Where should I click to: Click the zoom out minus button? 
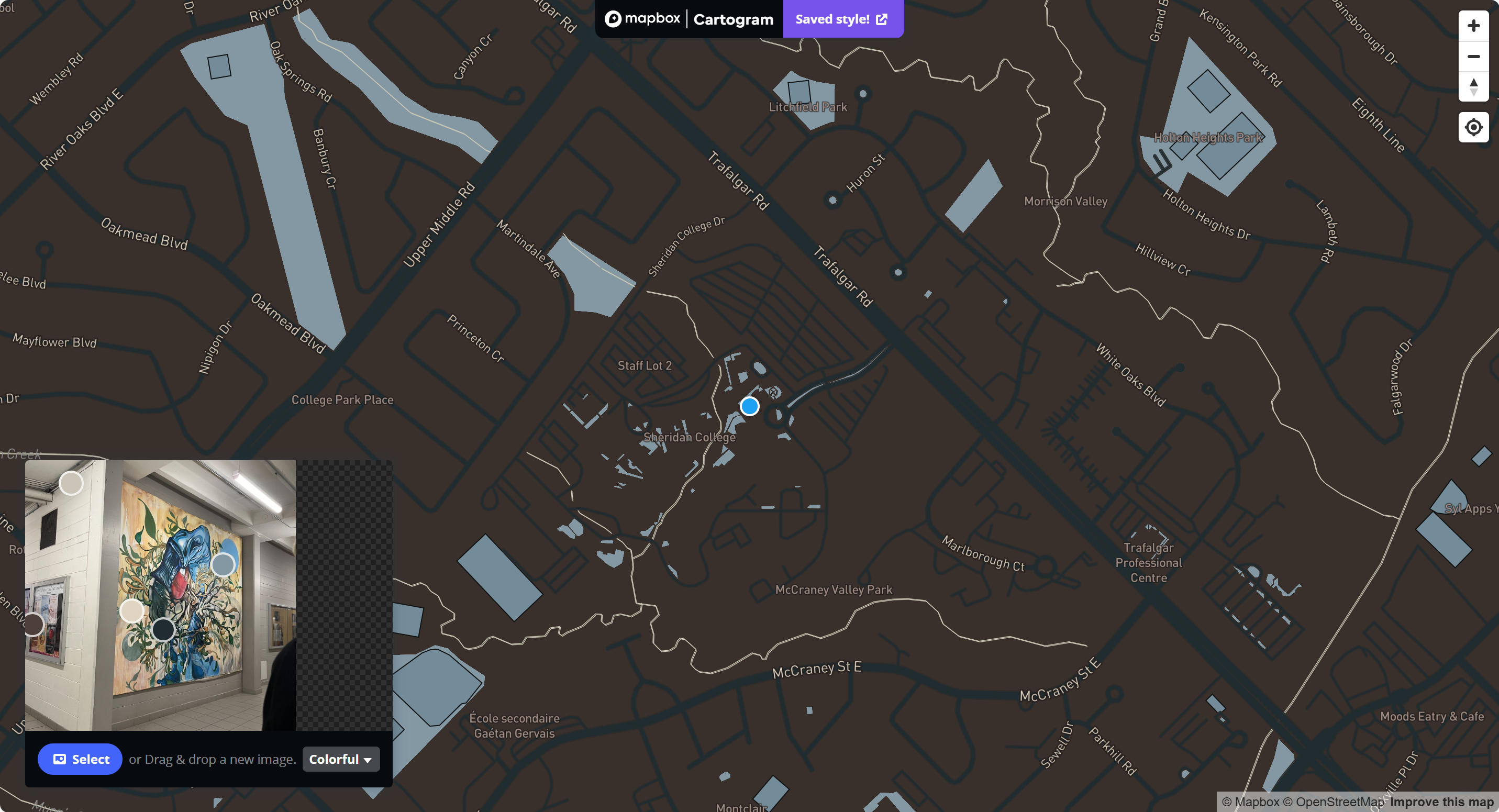(1473, 57)
